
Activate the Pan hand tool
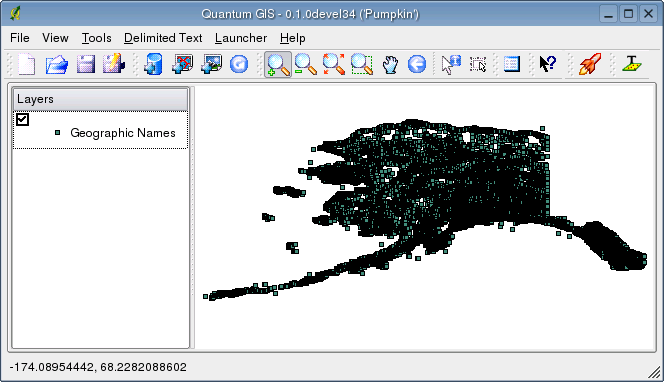(390, 64)
